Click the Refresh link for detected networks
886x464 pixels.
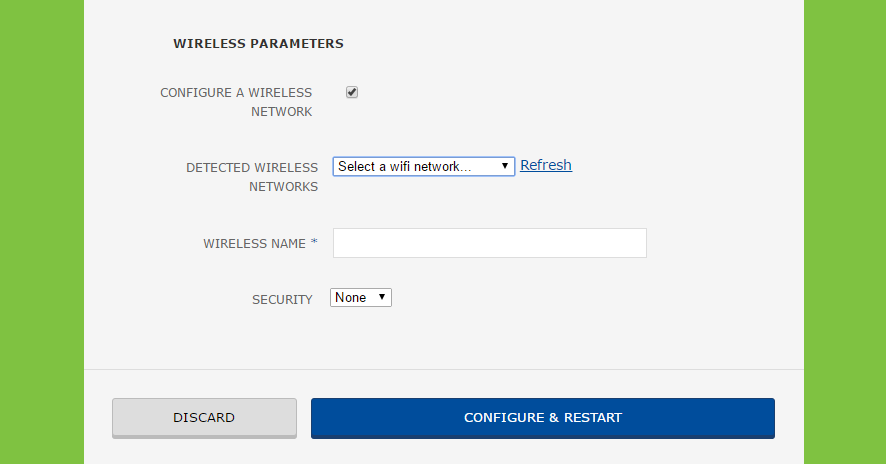546,165
